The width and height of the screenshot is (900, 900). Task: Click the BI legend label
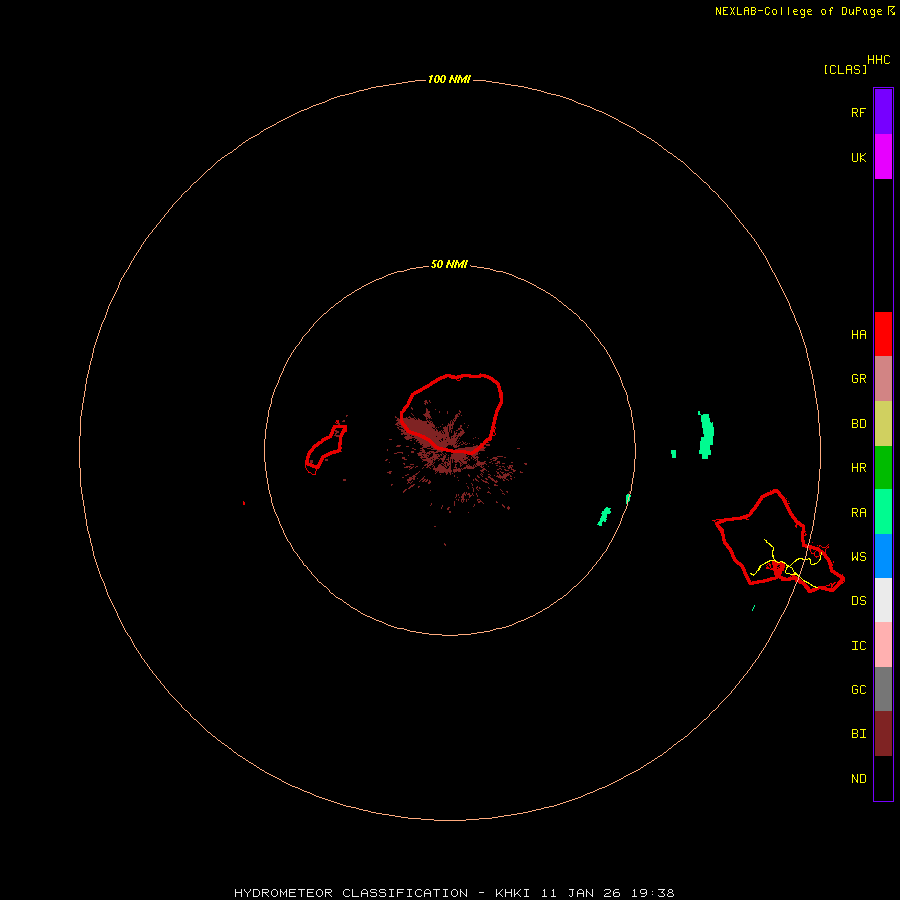point(858,734)
